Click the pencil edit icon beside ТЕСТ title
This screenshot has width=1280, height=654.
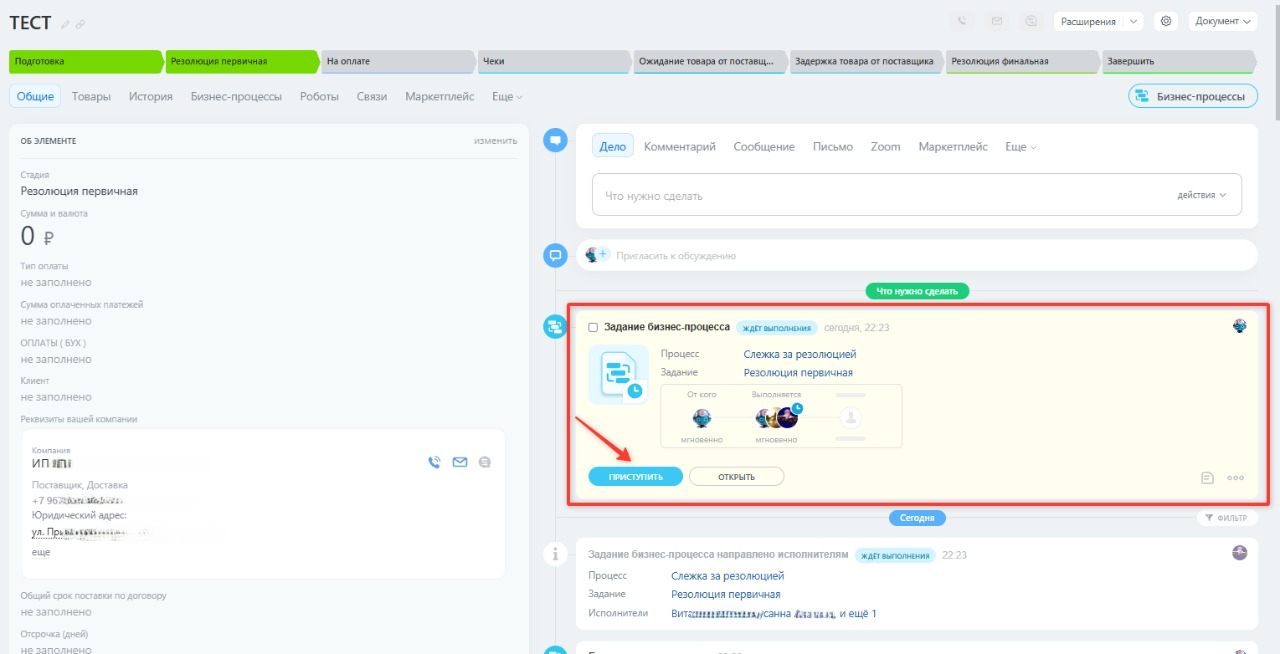[66, 23]
